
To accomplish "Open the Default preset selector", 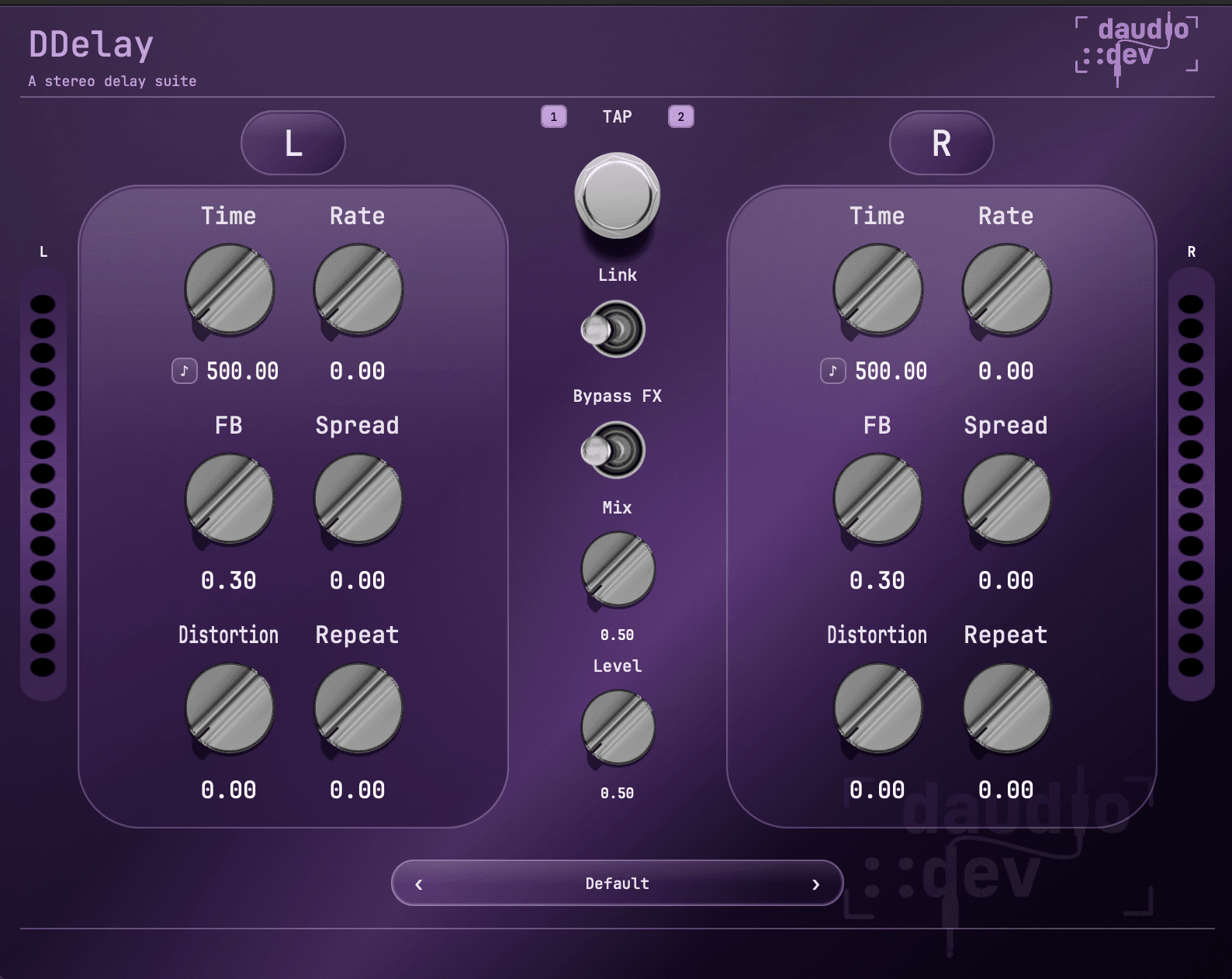I will click(618, 883).
